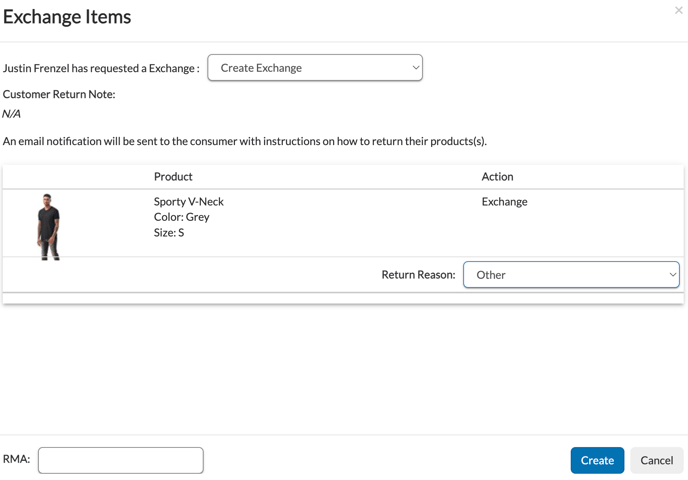Click the Customer Return Note label
The height and width of the screenshot is (480, 688).
(x=59, y=94)
